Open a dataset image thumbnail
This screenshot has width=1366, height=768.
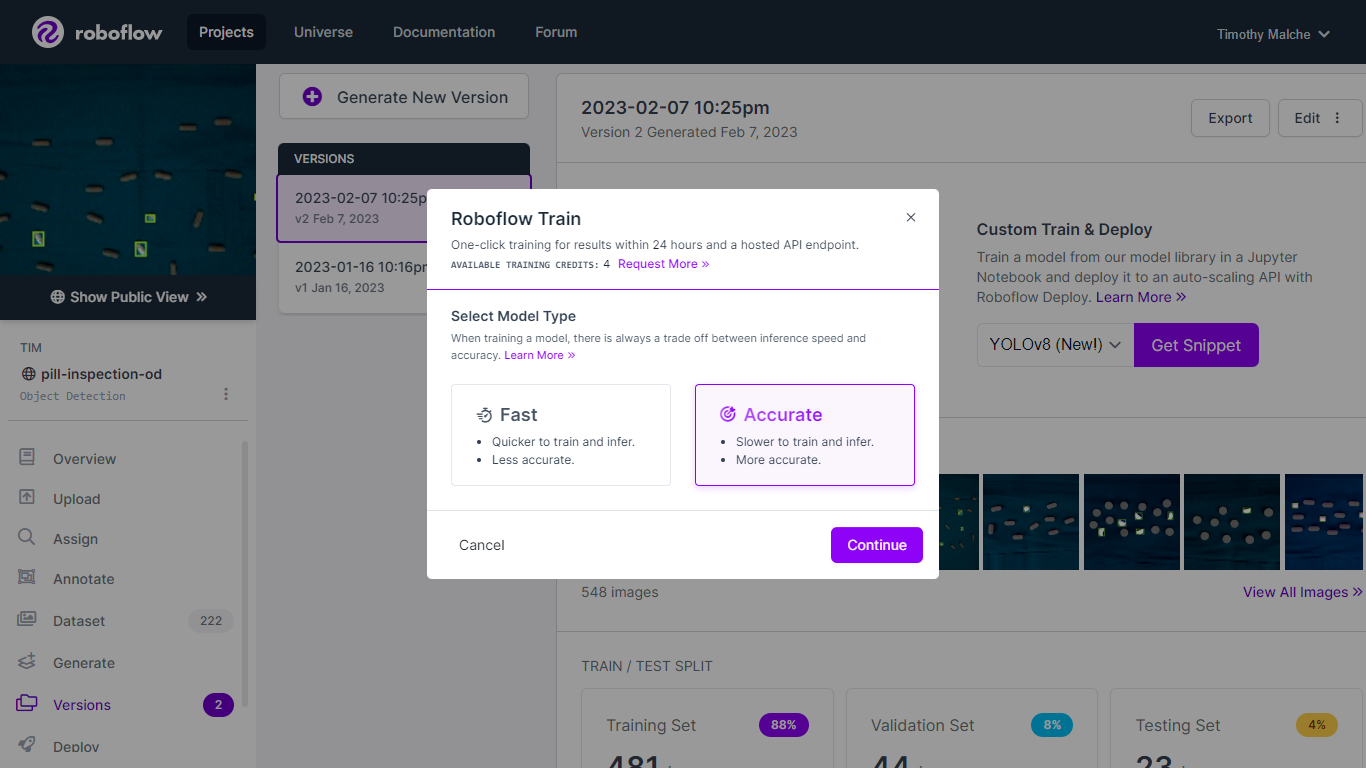[x=1131, y=521]
